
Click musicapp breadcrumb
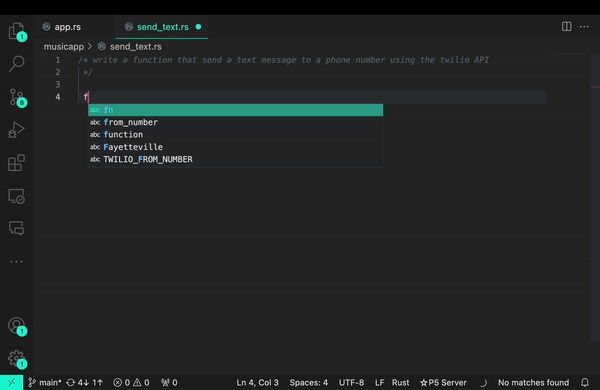click(64, 47)
